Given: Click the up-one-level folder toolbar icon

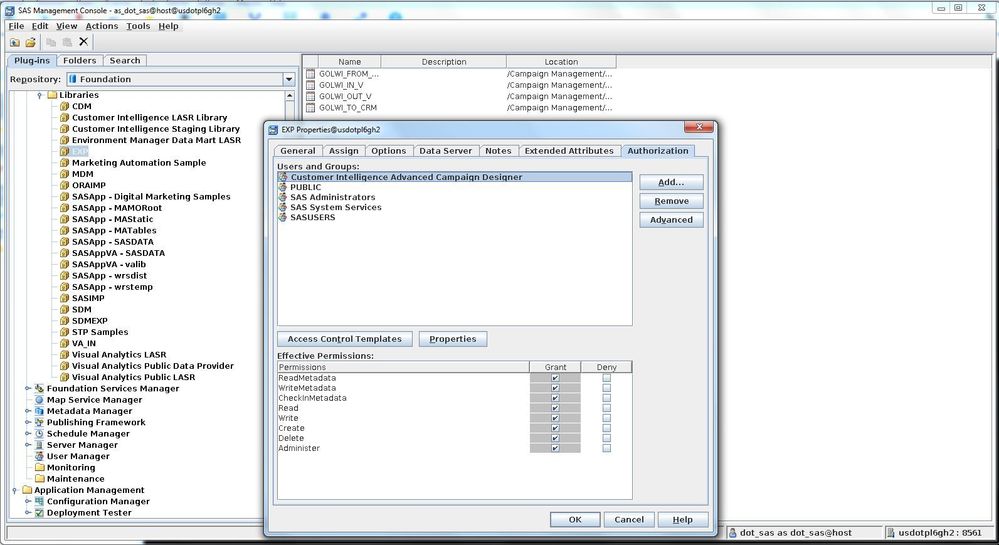Looking at the screenshot, I should point(15,43).
